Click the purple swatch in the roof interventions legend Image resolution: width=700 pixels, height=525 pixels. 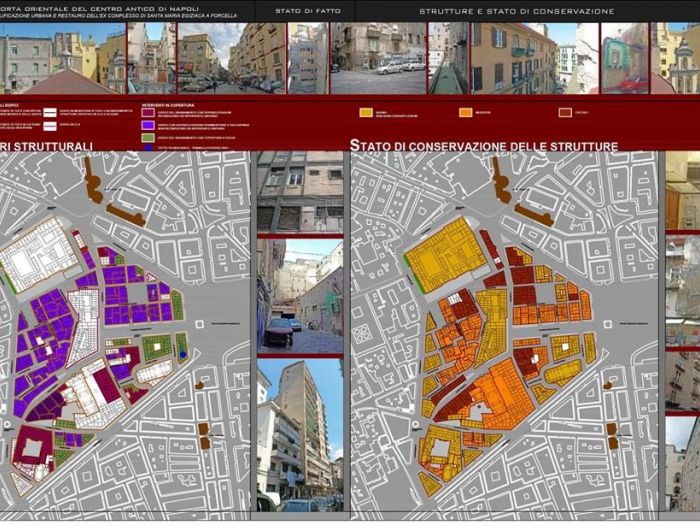tap(148, 125)
